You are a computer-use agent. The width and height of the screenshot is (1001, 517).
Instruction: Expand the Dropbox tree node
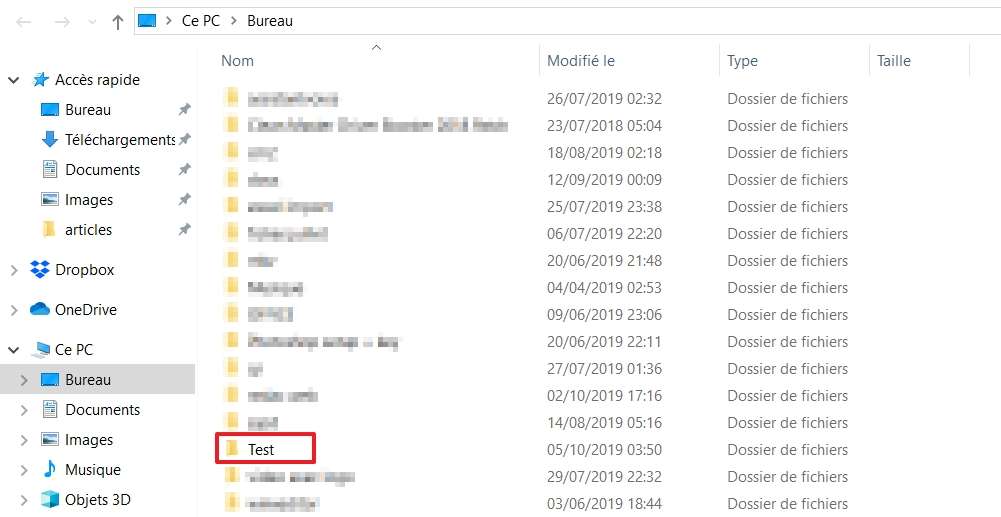coord(13,271)
